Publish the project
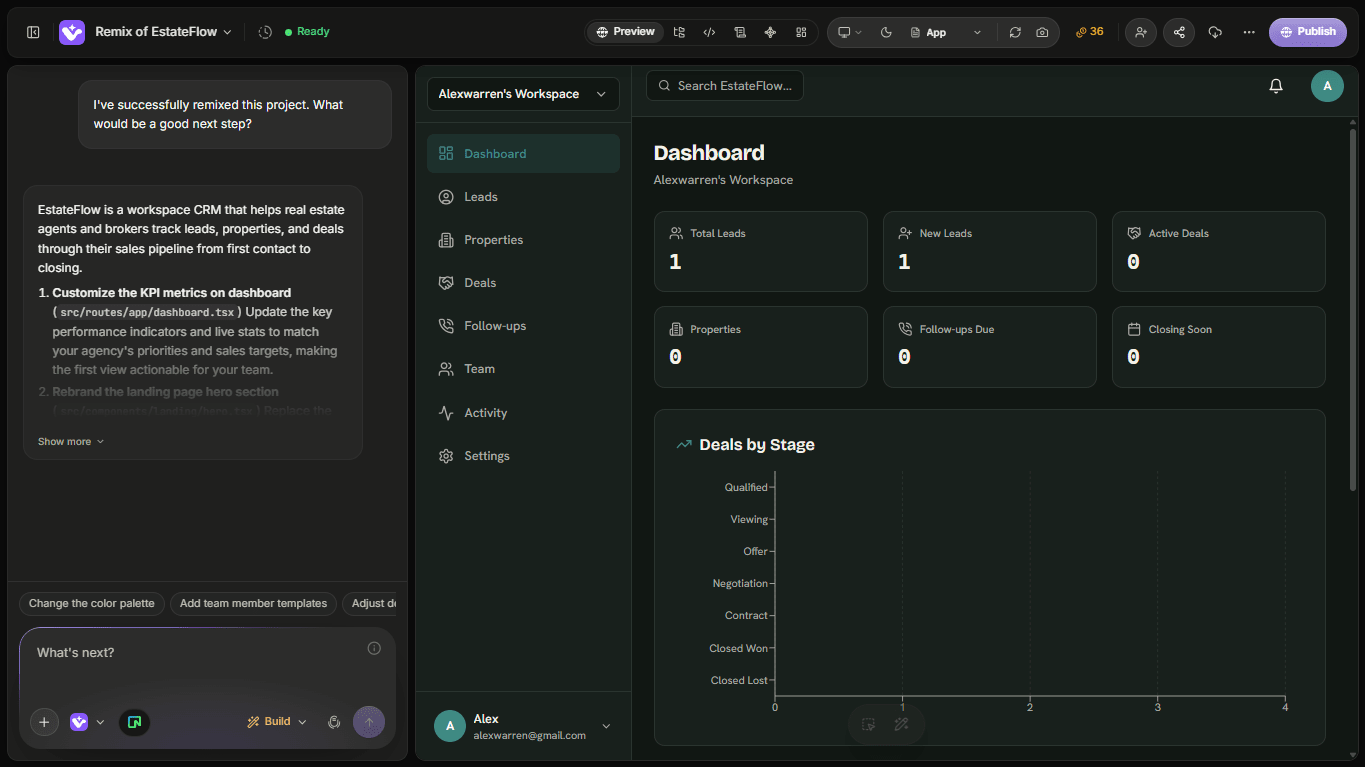The width and height of the screenshot is (1365, 767). pyautogui.click(x=1308, y=32)
